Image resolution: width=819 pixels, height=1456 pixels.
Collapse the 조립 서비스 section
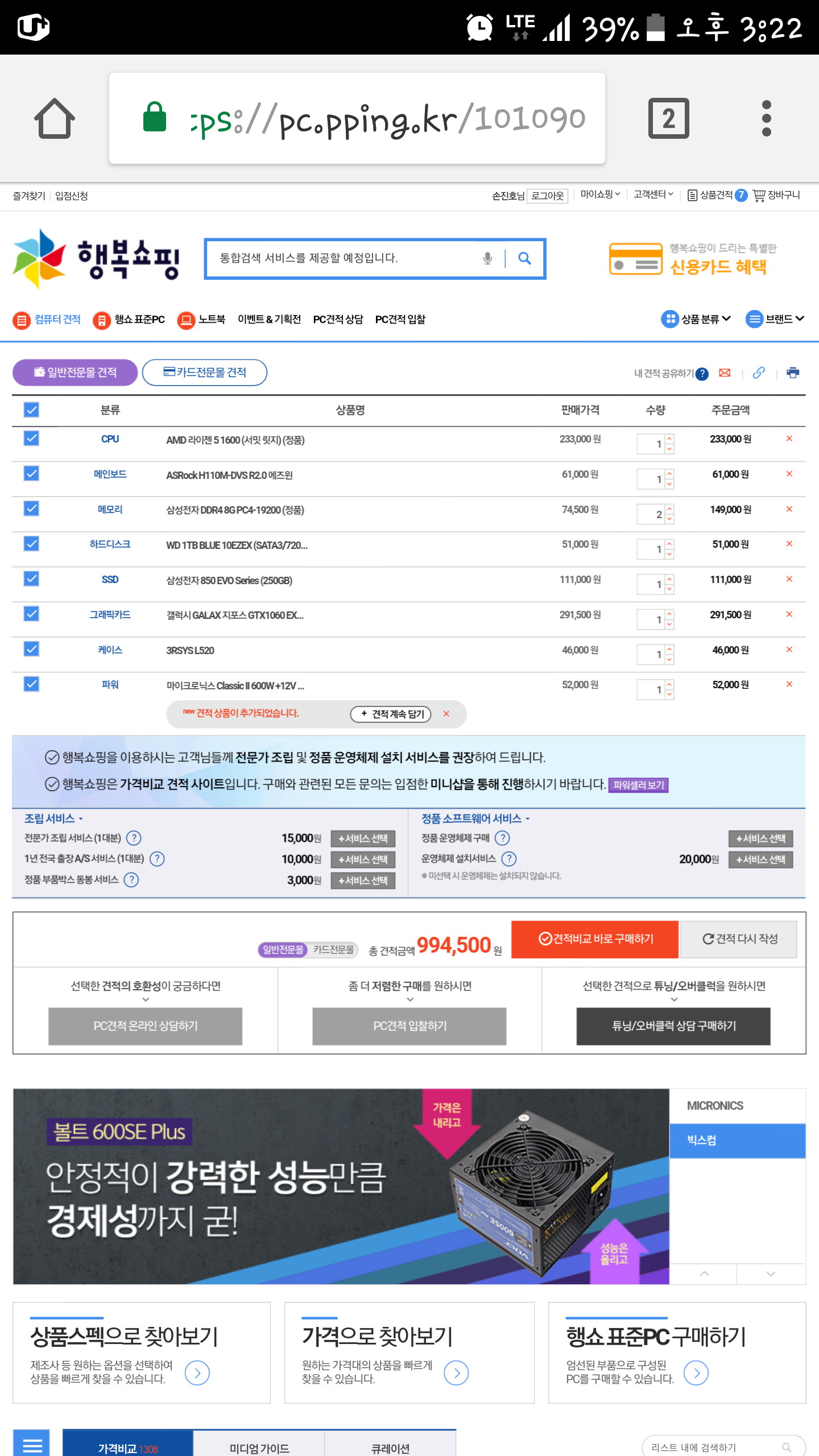(x=53, y=819)
